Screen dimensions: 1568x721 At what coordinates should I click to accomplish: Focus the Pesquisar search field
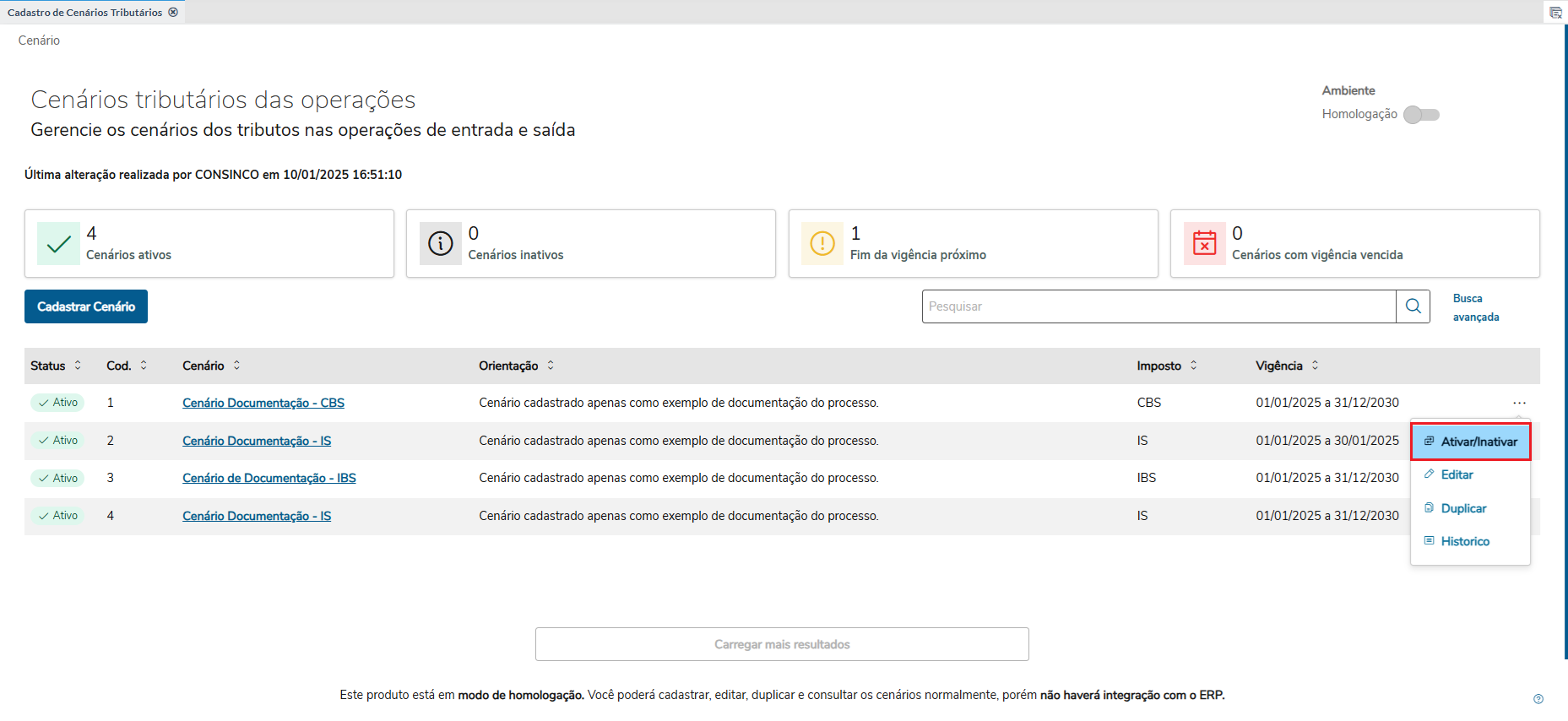1158,306
